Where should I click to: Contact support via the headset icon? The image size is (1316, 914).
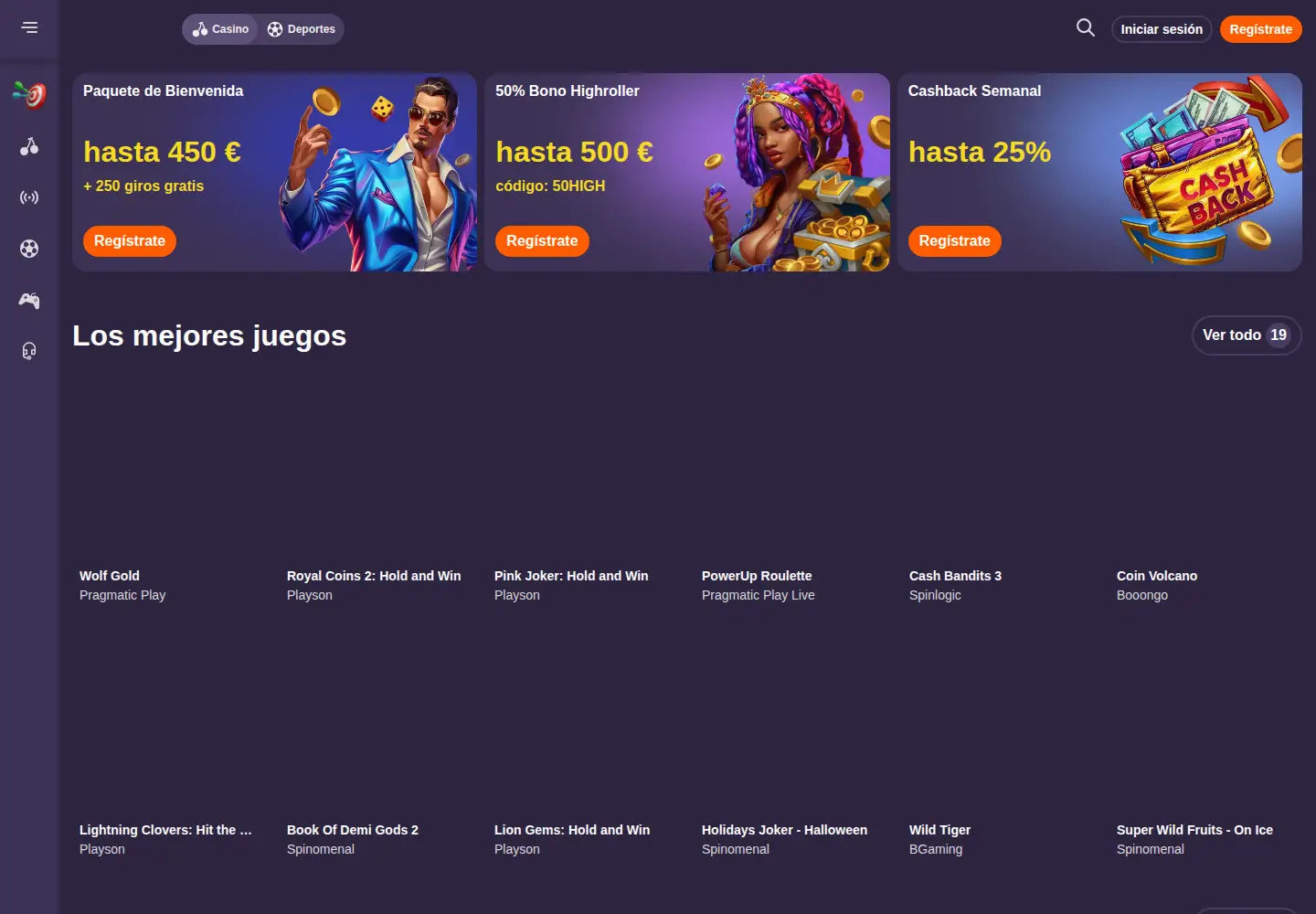click(29, 351)
